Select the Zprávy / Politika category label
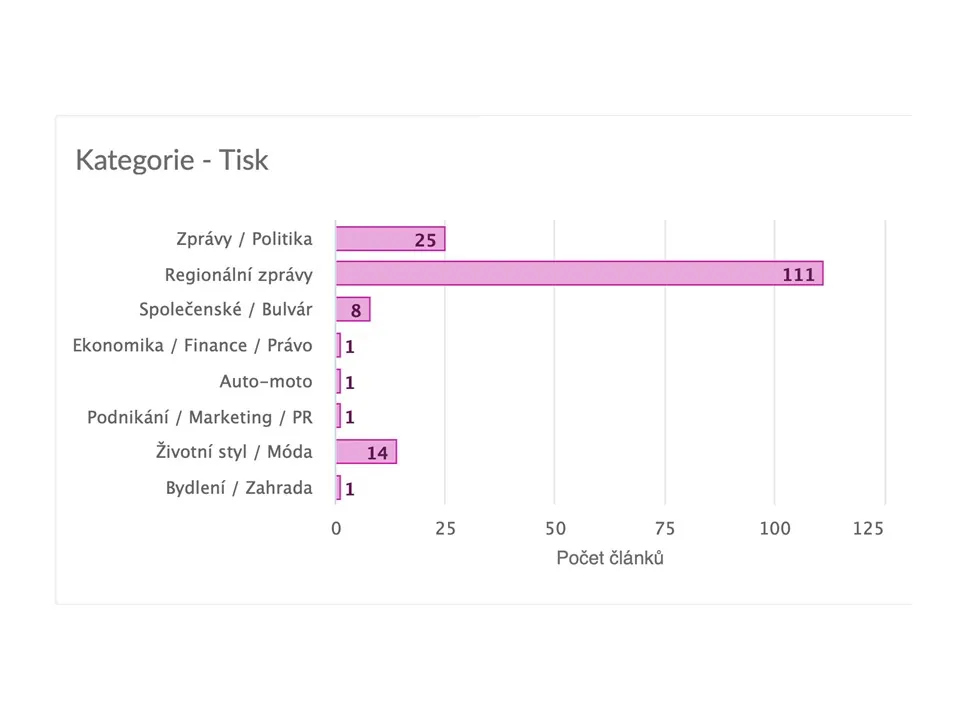Image resolution: width=960 pixels, height=720 pixels. click(x=244, y=239)
